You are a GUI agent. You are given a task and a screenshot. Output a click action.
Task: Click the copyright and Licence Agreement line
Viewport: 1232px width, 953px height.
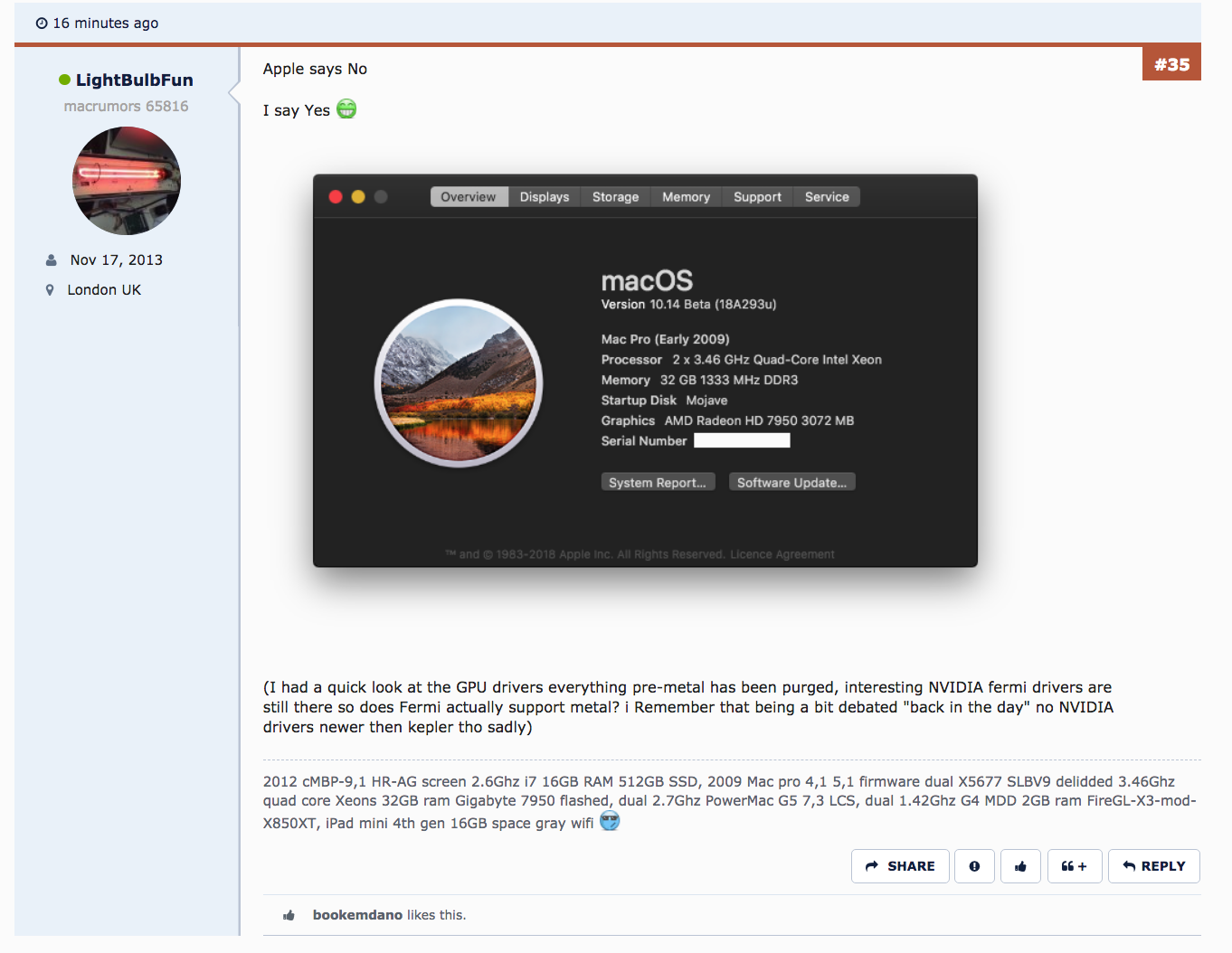pyautogui.click(x=640, y=554)
